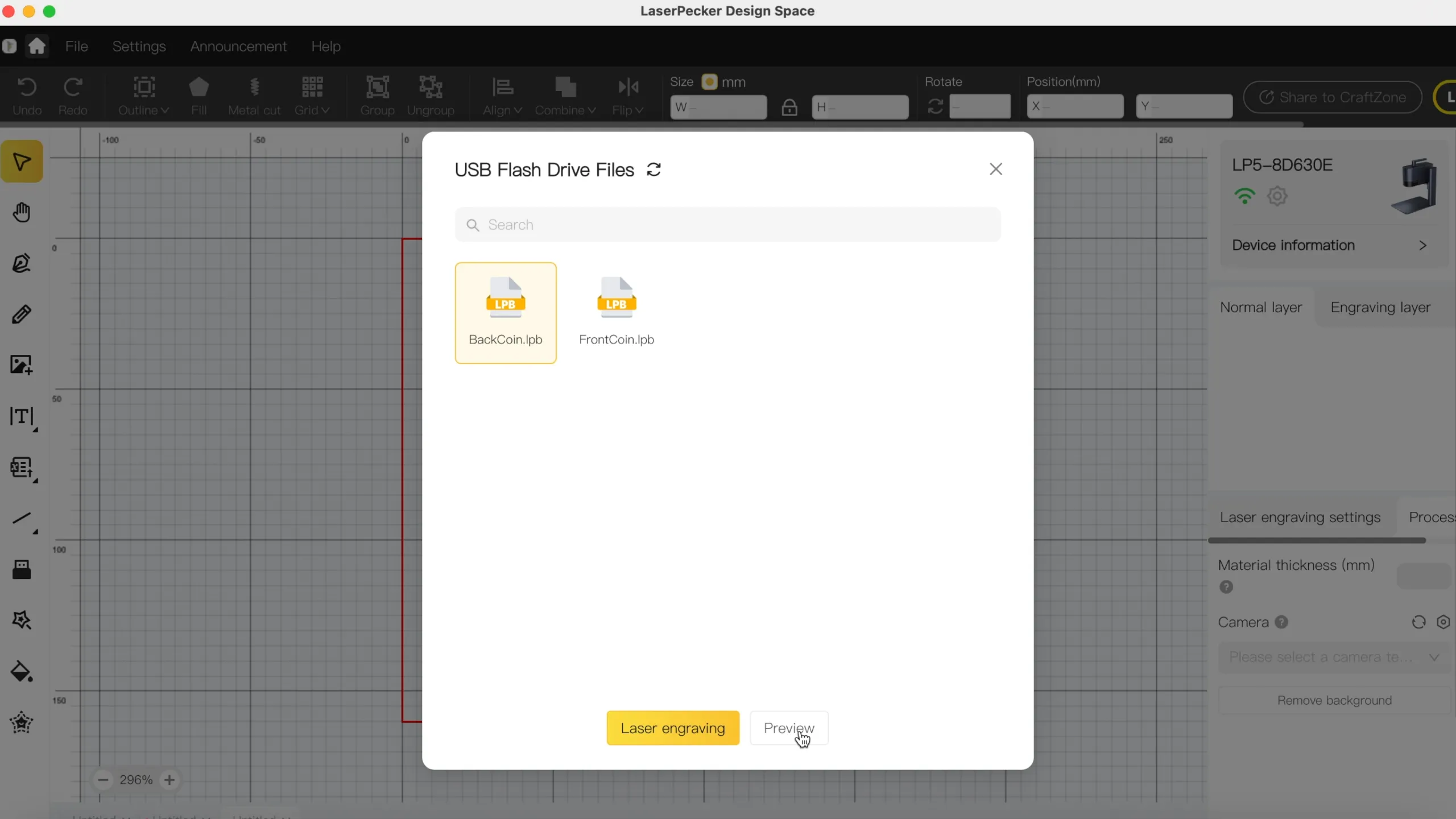Click the Position Y input field

(x=1184, y=106)
